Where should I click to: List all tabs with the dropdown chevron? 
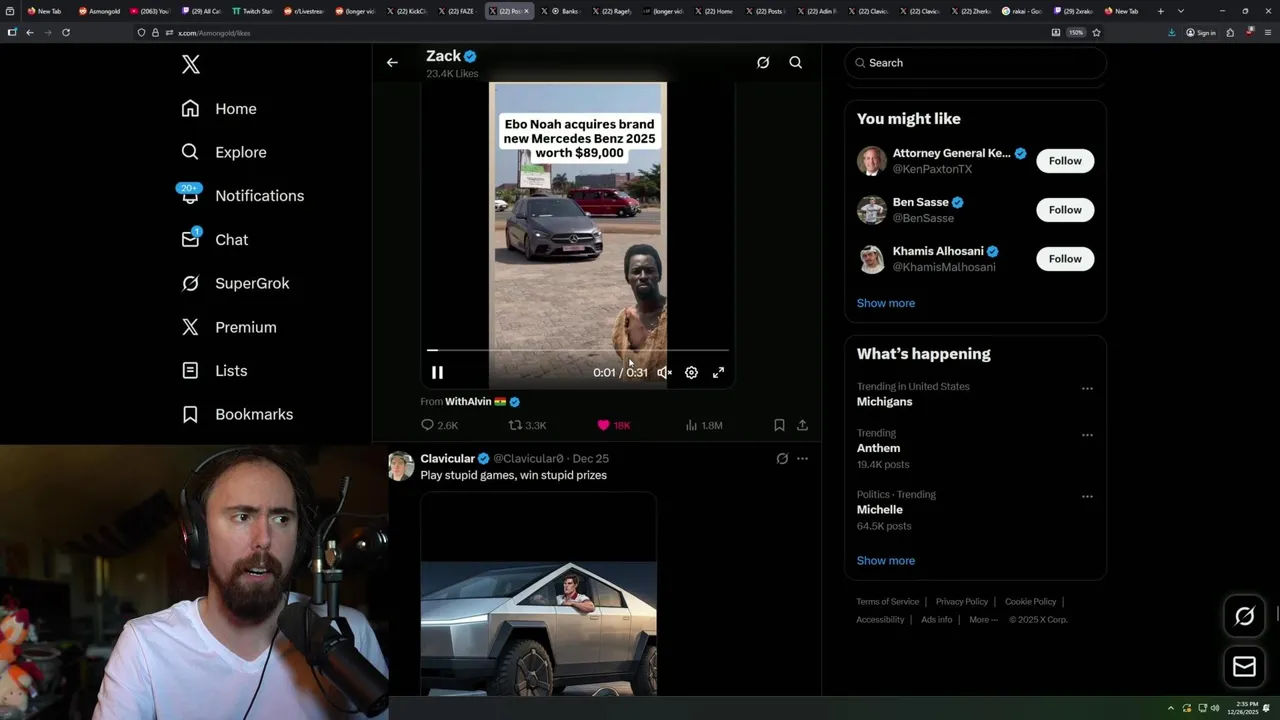click(1181, 11)
